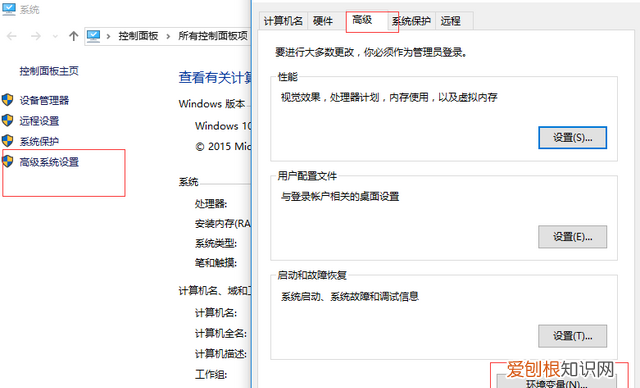Viewport: 640px width, 388px height.
Task: Switch to the 系统保护 tab
Action: point(411,21)
